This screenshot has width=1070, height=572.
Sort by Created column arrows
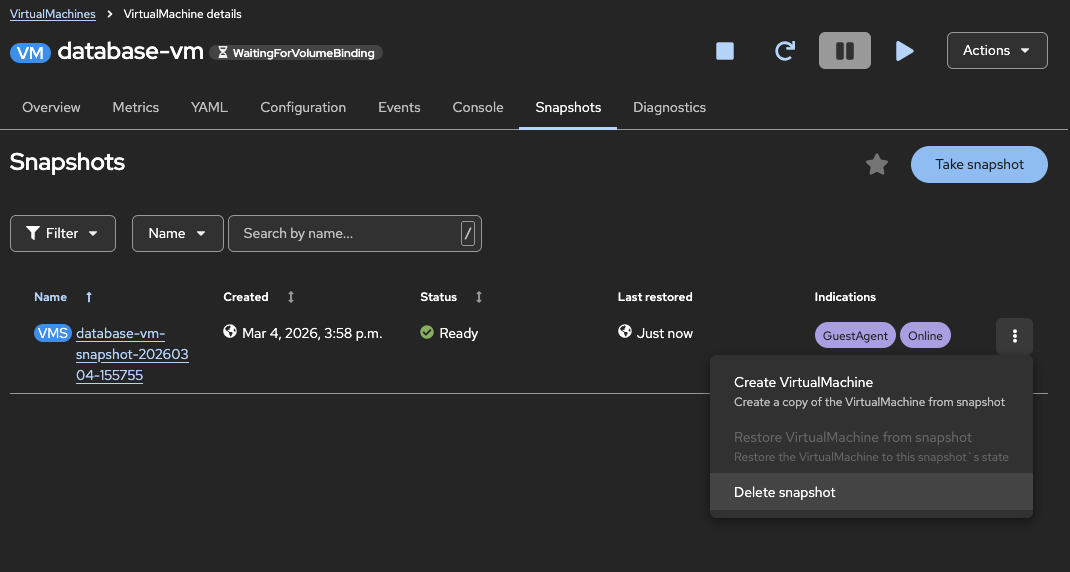tap(291, 297)
